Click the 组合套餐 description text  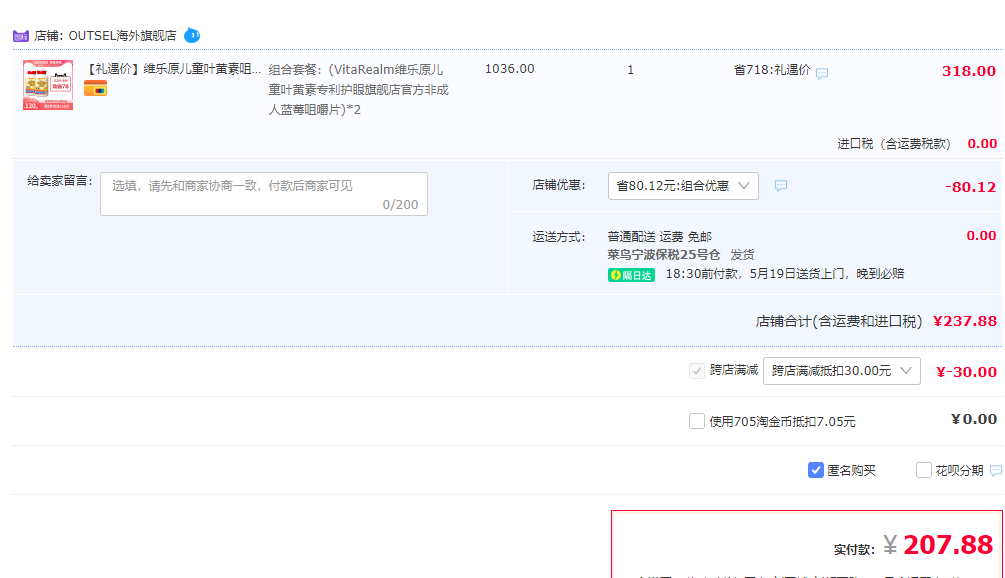[x=358, y=90]
